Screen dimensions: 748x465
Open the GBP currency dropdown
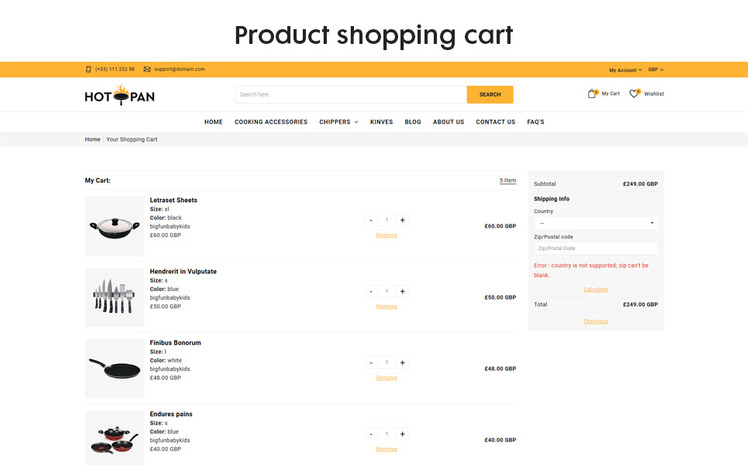656,70
